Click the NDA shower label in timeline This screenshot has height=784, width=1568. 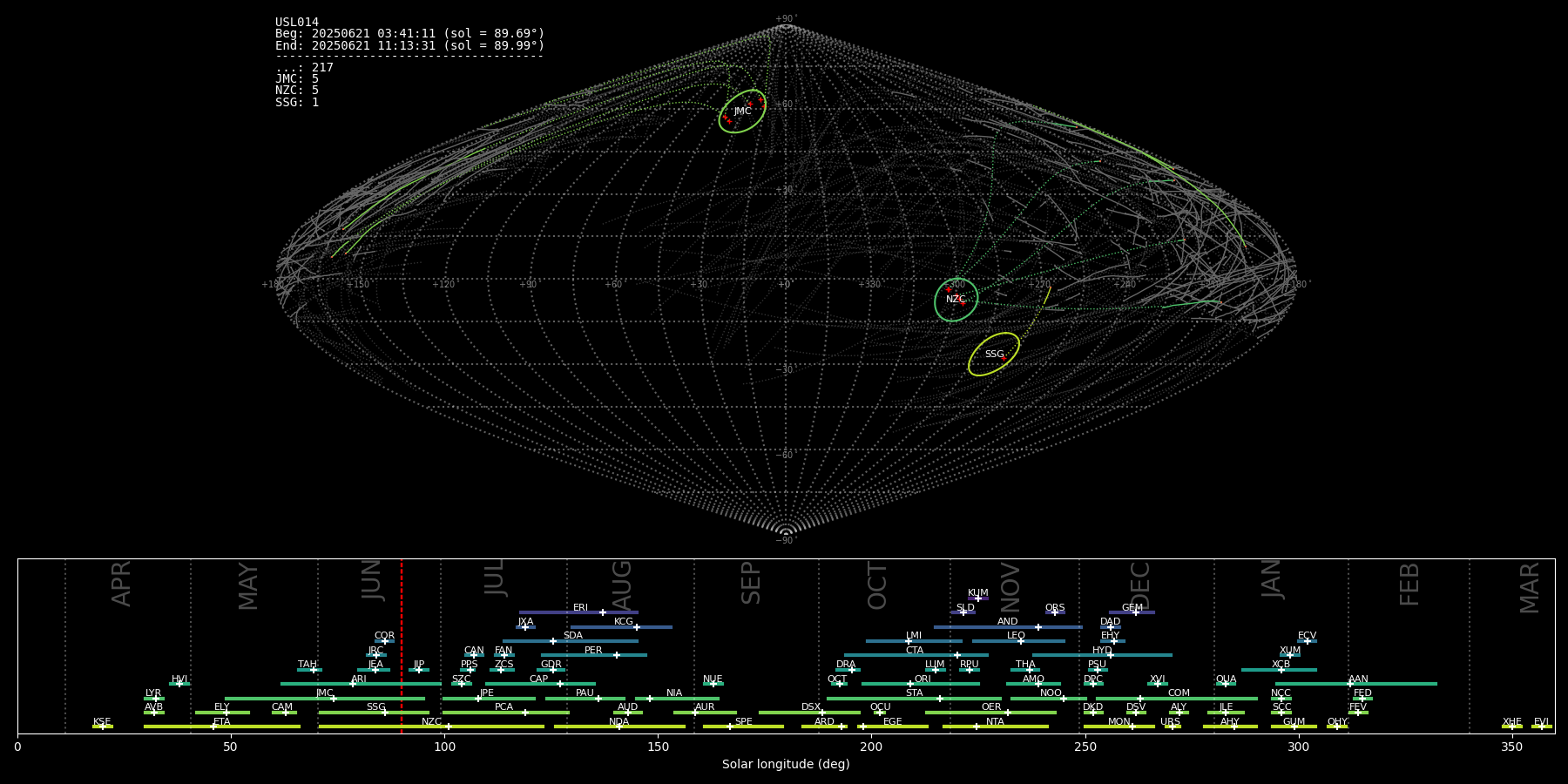618,722
